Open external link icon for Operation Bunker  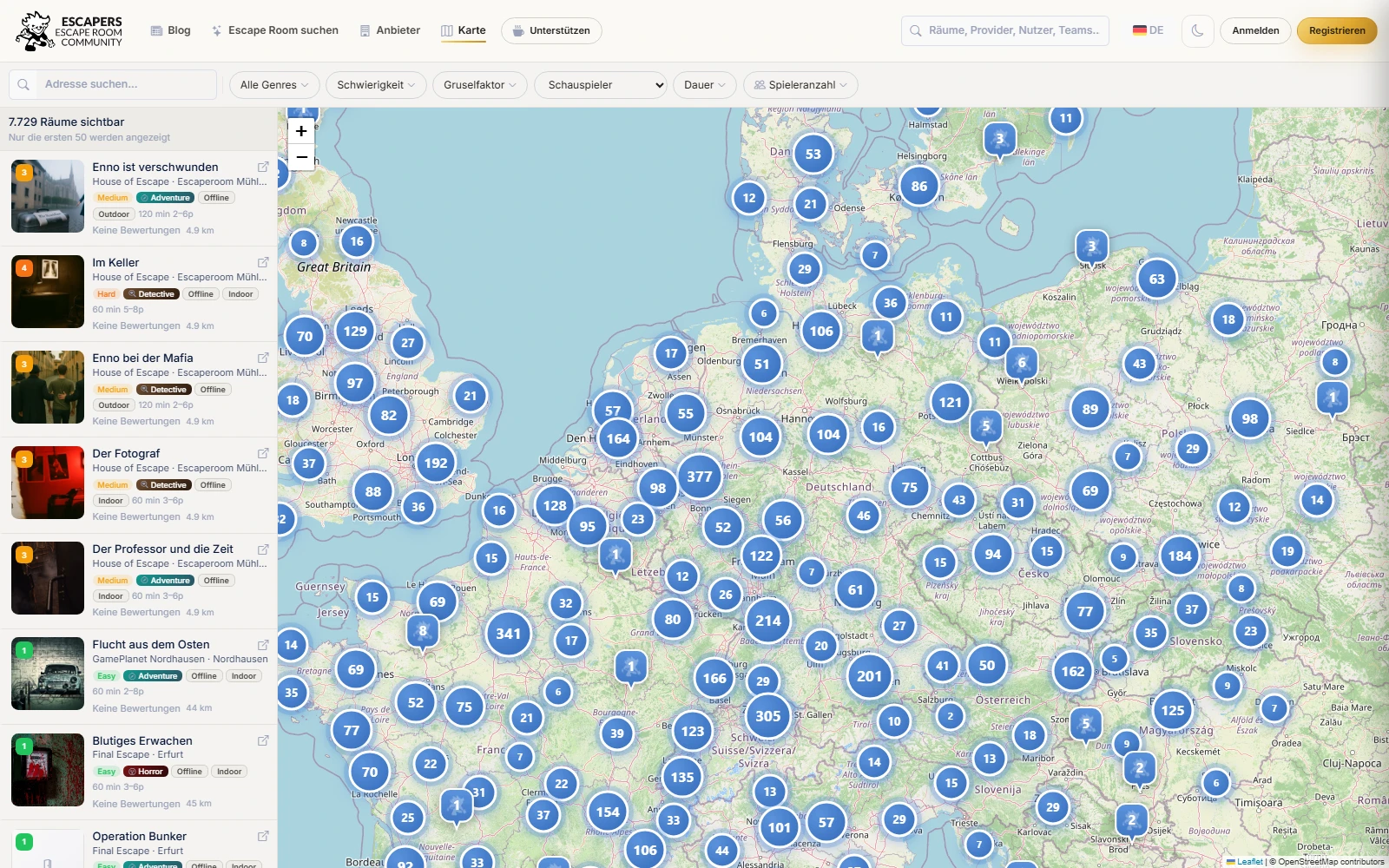(x=263, y=836)
